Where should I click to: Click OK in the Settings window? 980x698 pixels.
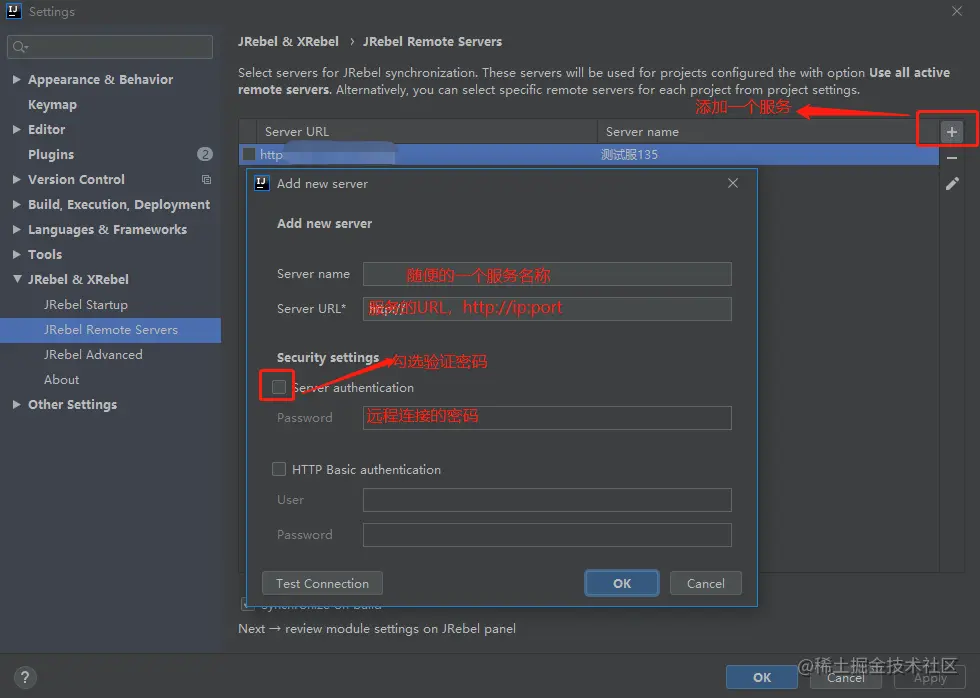(762, 677)
